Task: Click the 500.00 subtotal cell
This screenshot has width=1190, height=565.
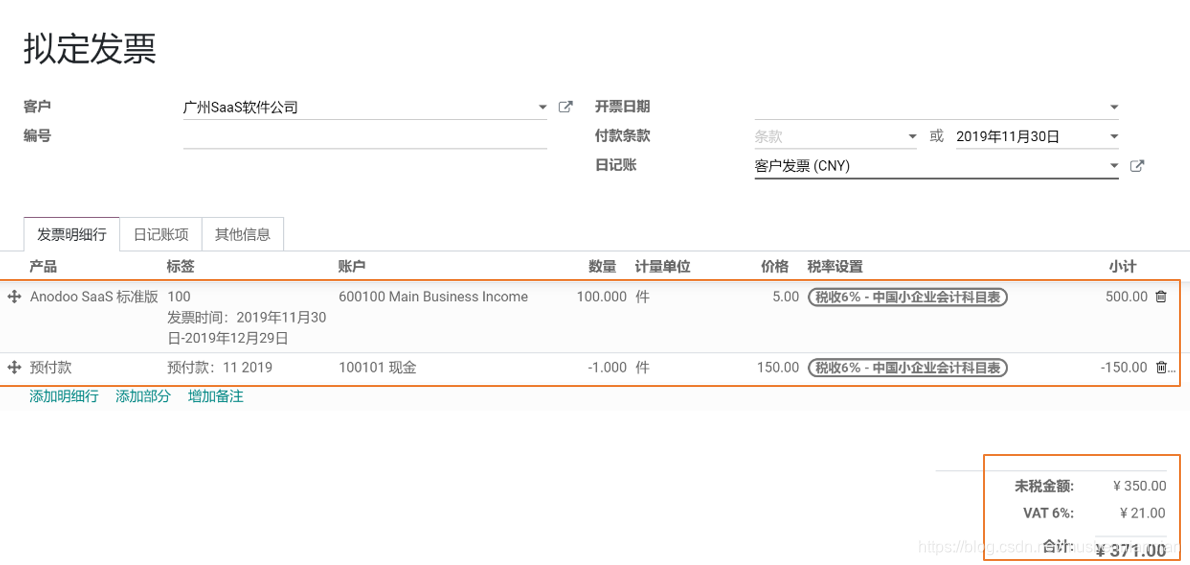Action: click(x=1126, y=297)
